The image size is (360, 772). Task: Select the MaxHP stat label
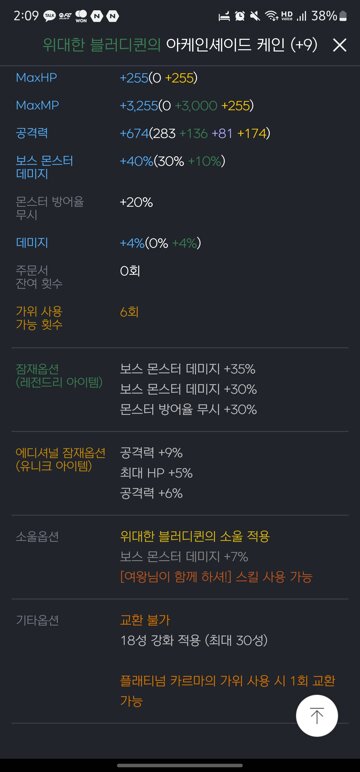coord(37,77)
